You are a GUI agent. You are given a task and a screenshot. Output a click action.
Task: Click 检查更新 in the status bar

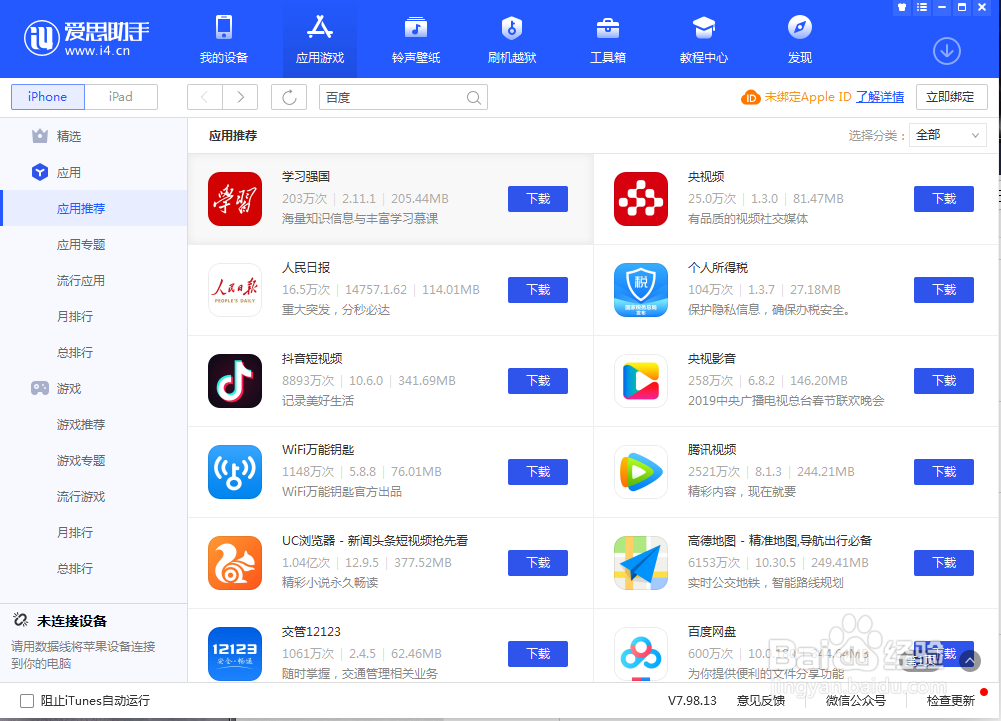click(x=951, y=701)
